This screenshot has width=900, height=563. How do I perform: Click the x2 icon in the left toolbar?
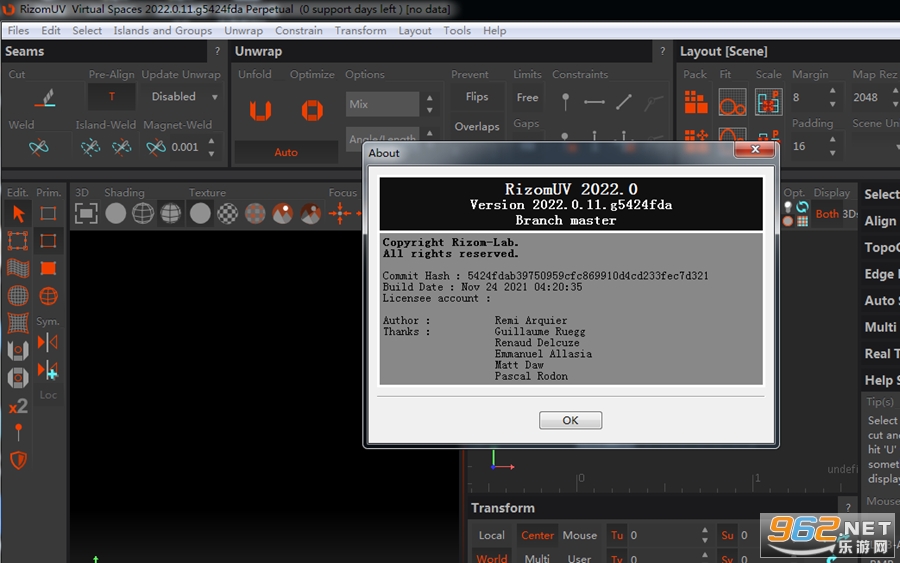click(18, 406)
